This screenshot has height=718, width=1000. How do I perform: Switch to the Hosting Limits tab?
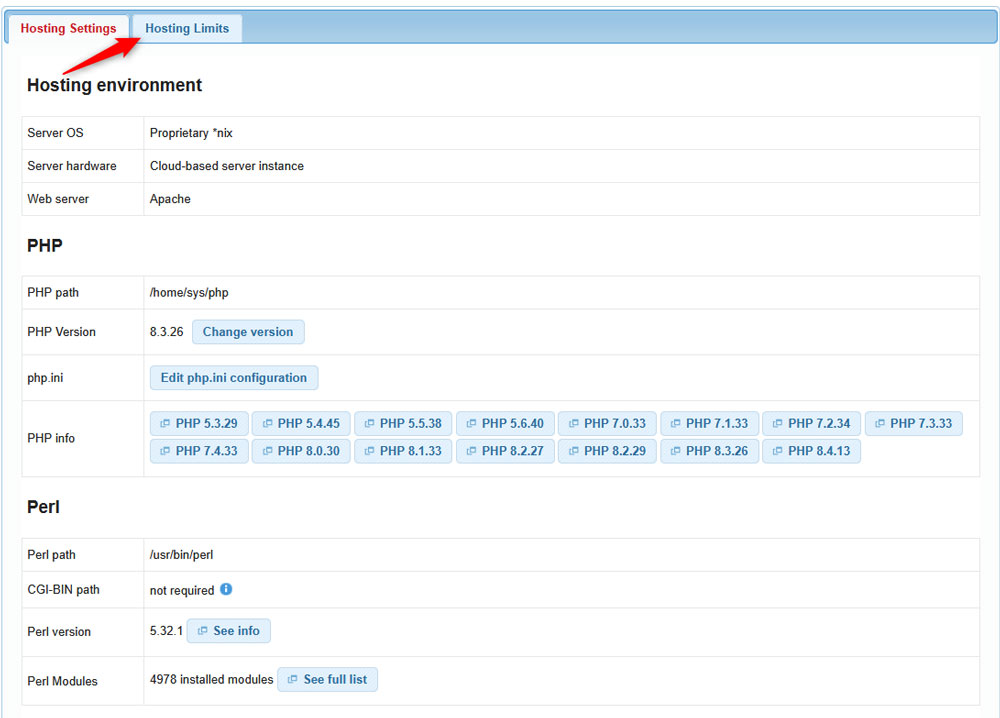[187, 28]
